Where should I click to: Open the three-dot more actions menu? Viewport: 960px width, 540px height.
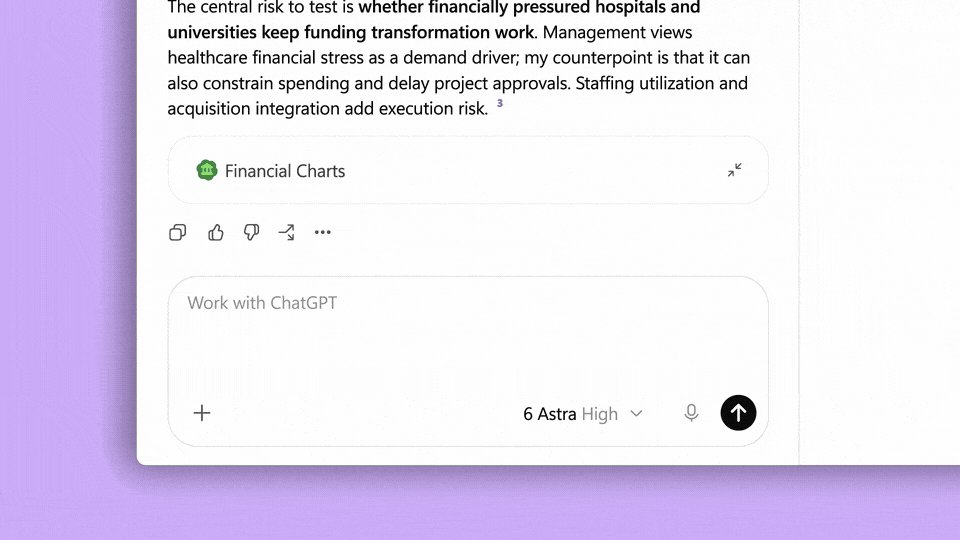tap(323, 232)
